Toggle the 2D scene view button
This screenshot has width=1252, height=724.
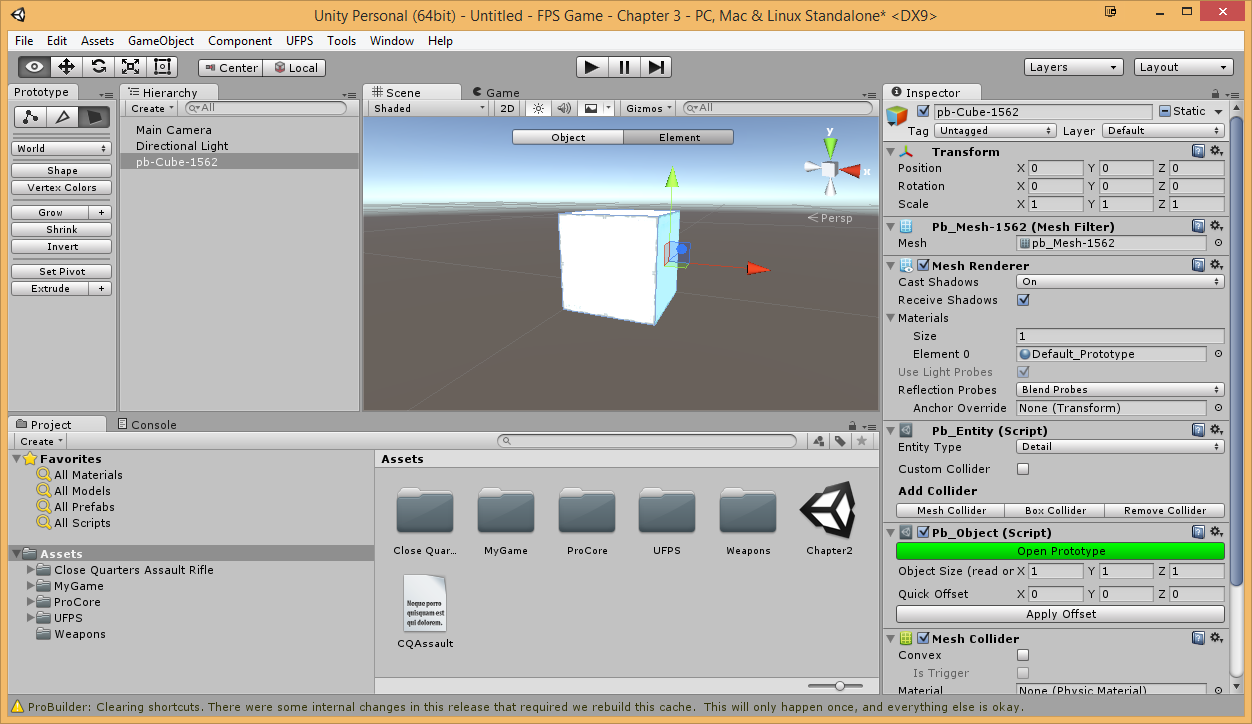tap(508, 108)
